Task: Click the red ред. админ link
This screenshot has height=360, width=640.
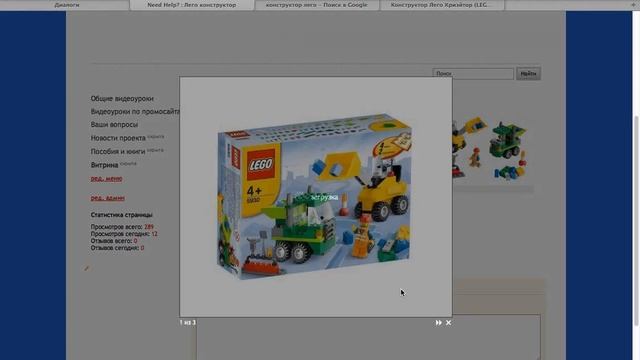Action: tap(107, 198)
